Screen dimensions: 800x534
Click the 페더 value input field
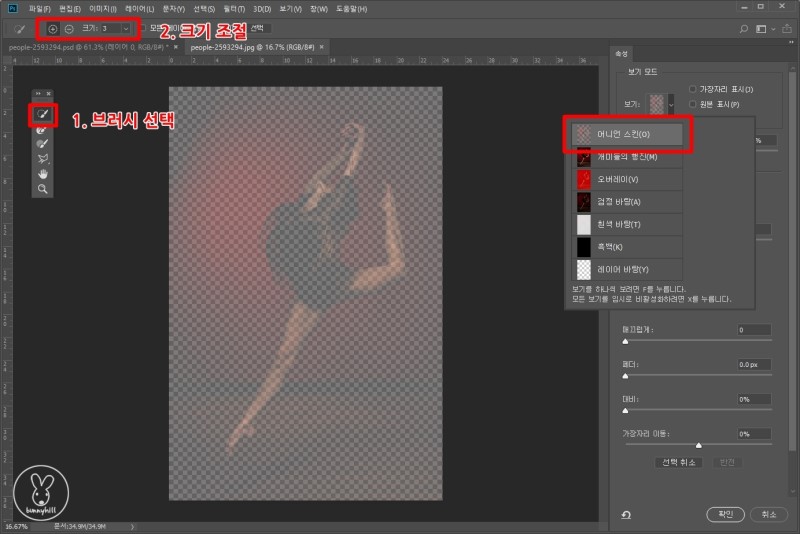coord(753,365)
